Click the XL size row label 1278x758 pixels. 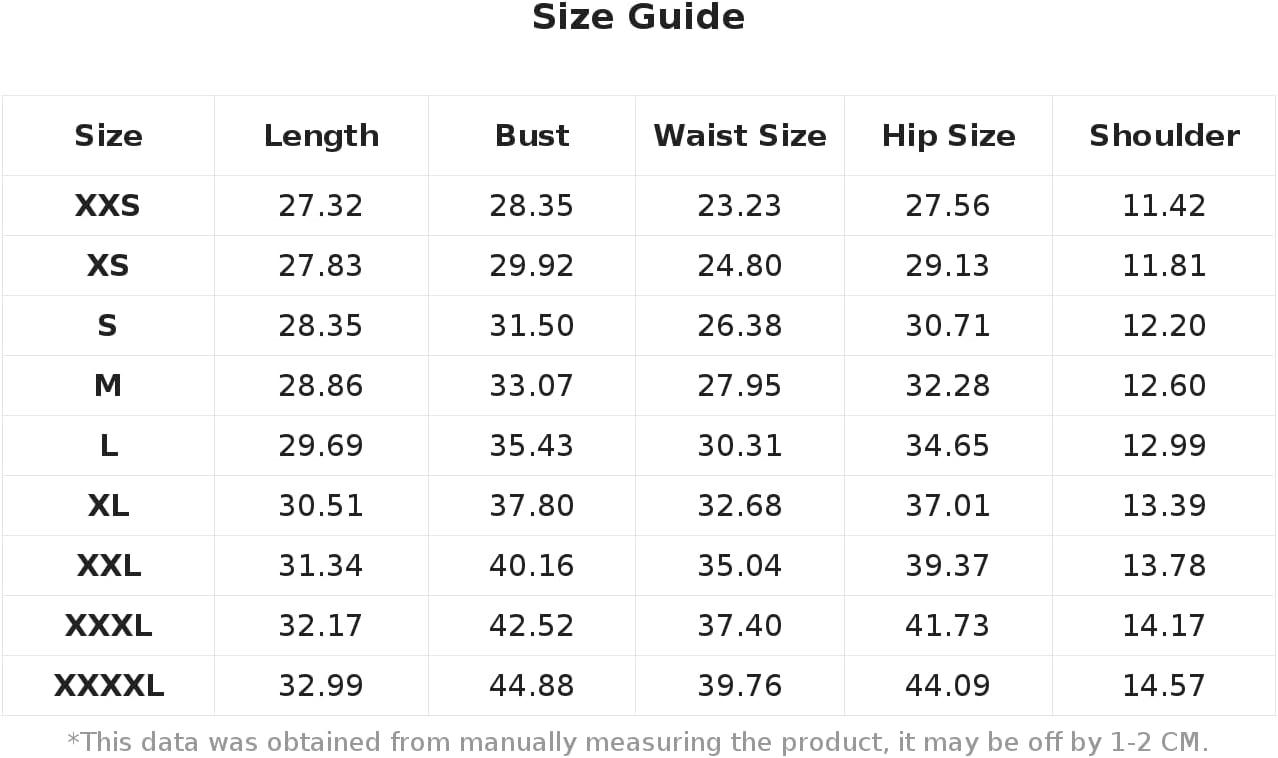(108, 506)
